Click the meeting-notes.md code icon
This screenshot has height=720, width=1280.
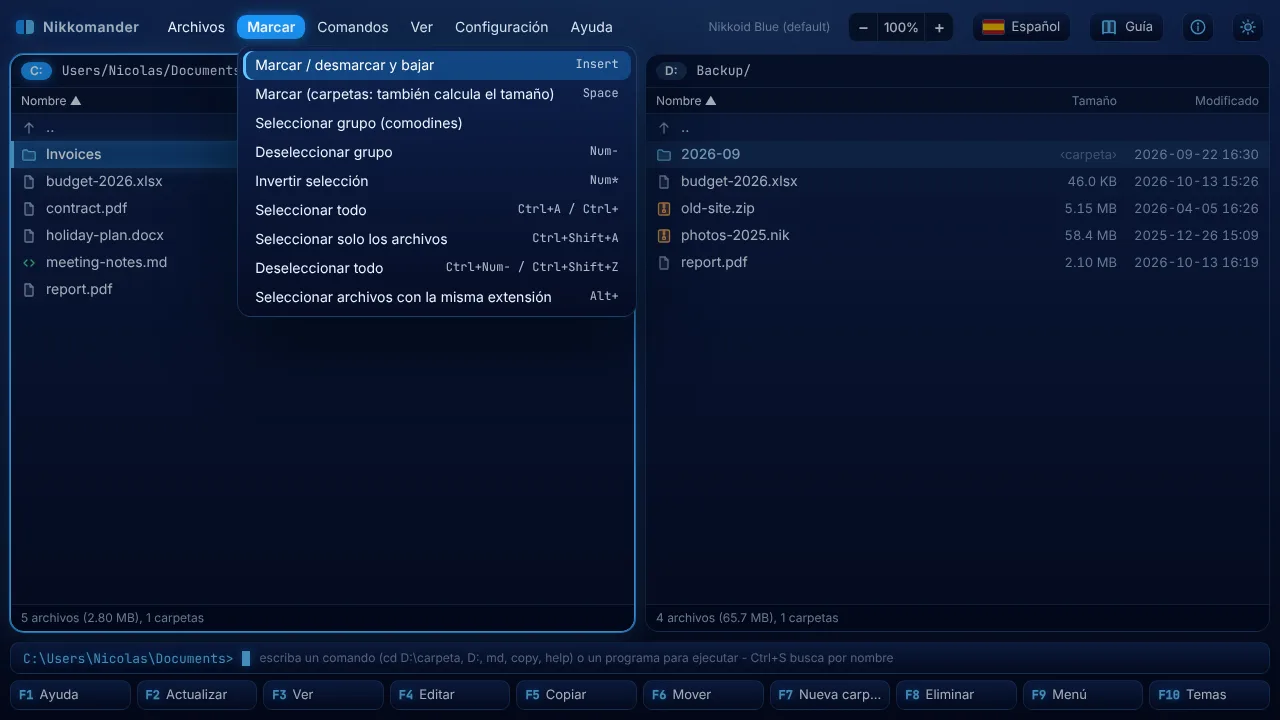29,263
